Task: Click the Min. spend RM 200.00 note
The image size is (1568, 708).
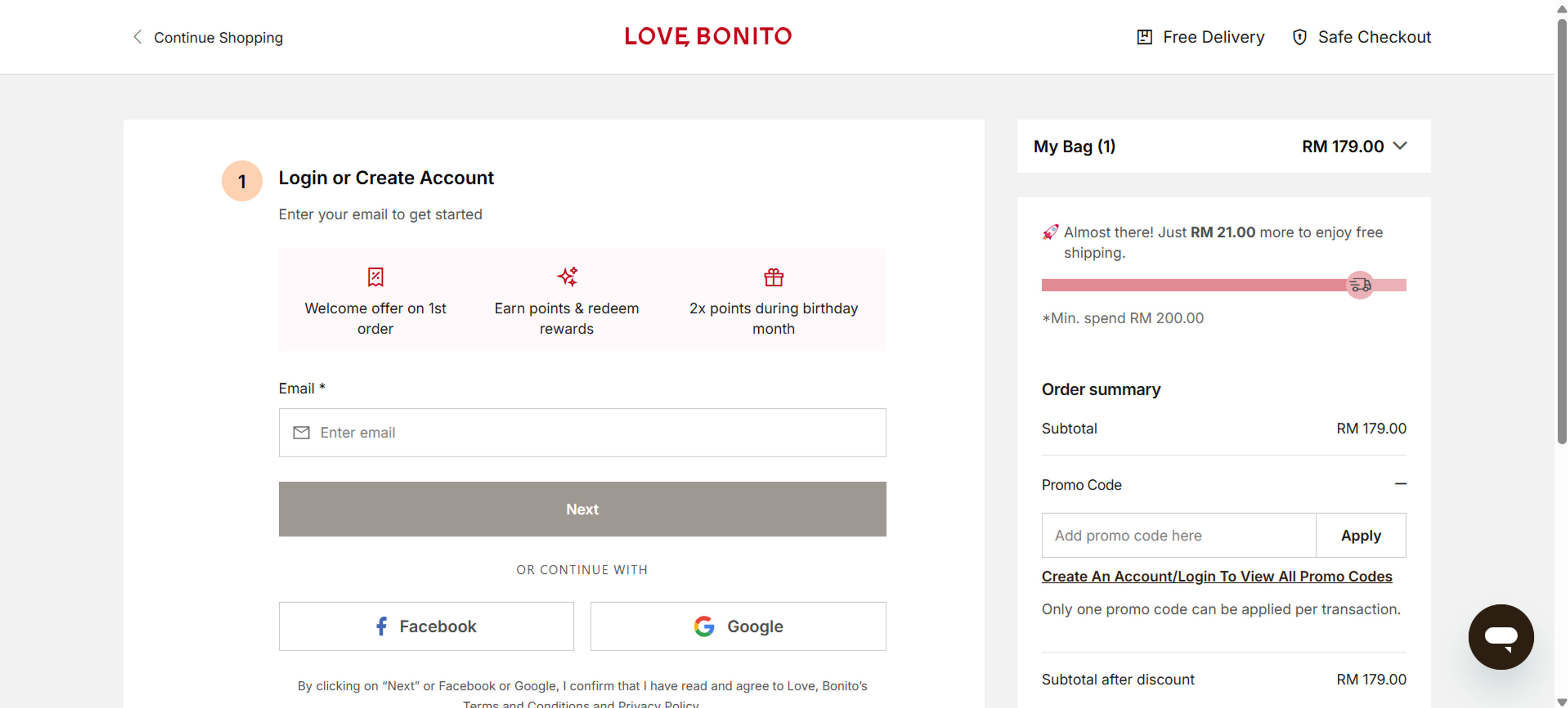Action: click(1123, 318)
